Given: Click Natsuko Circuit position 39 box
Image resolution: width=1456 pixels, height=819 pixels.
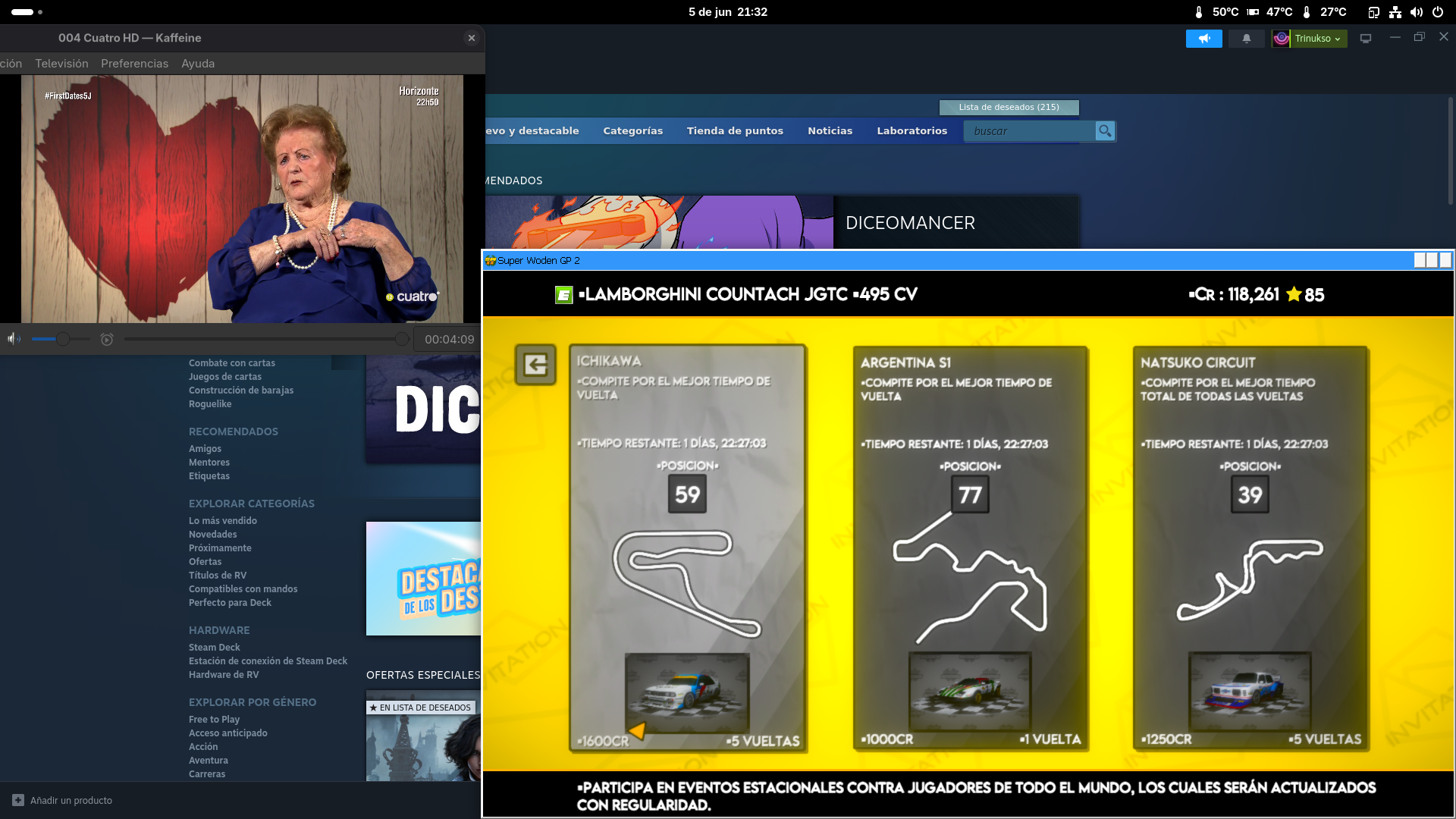Looking at the screenshot, I should [1250, 495].
